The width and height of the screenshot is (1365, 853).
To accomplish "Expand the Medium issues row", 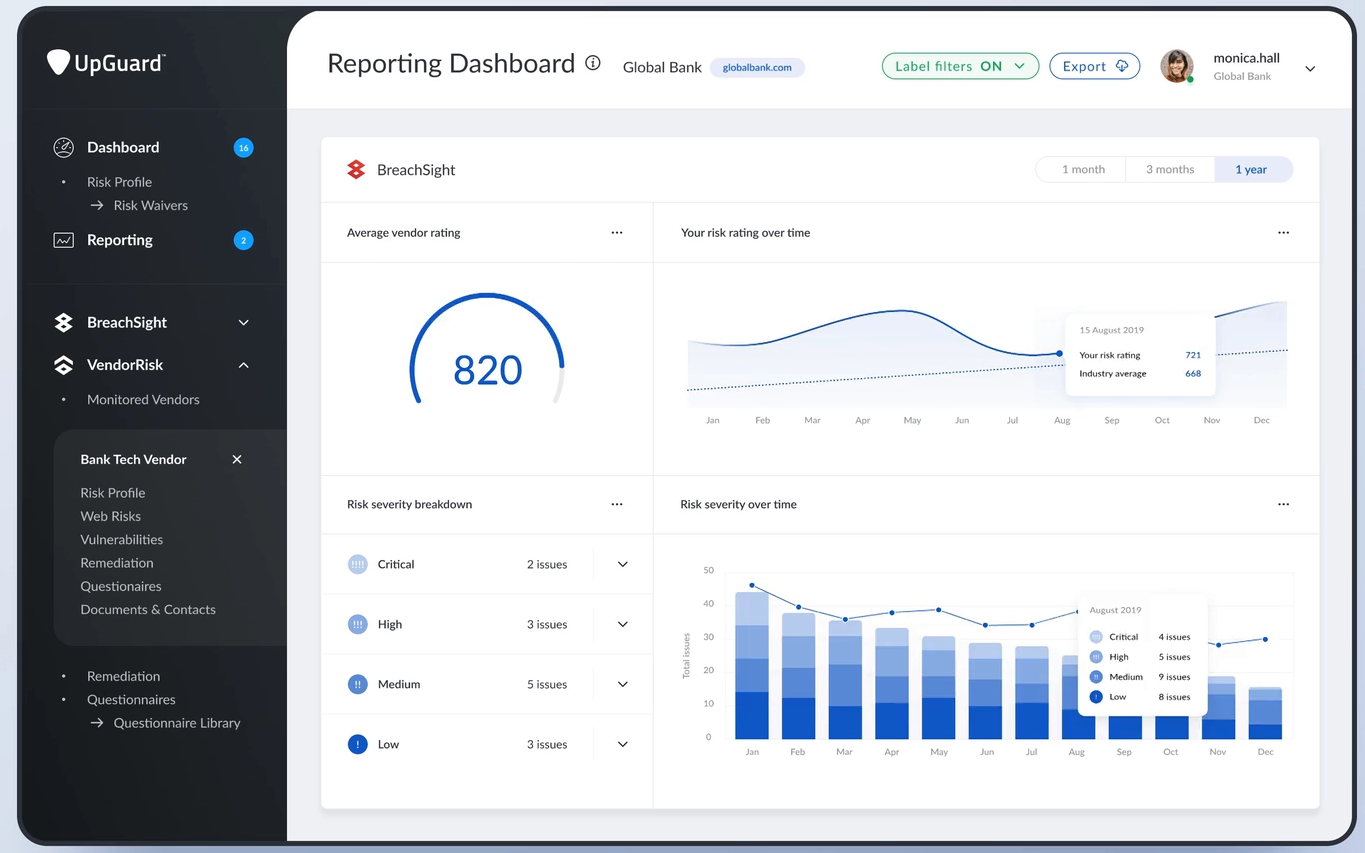I will point(622,684).
